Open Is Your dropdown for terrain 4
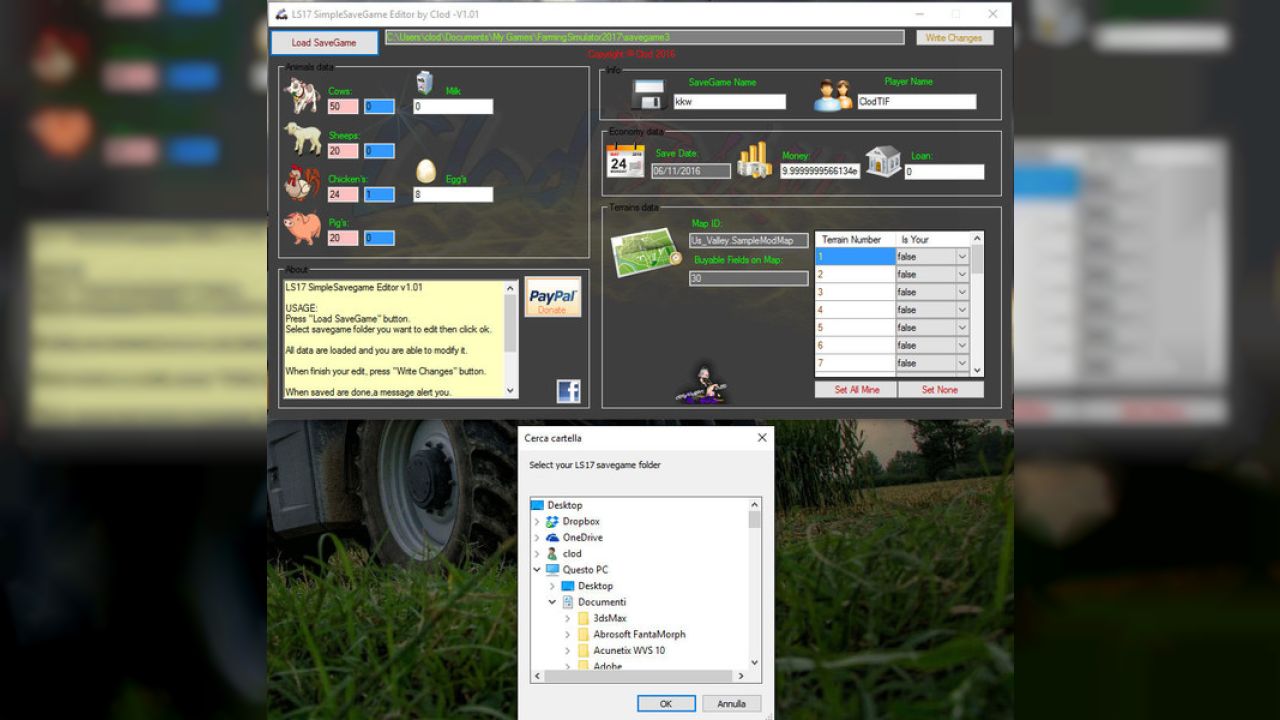 coord(962,310)
